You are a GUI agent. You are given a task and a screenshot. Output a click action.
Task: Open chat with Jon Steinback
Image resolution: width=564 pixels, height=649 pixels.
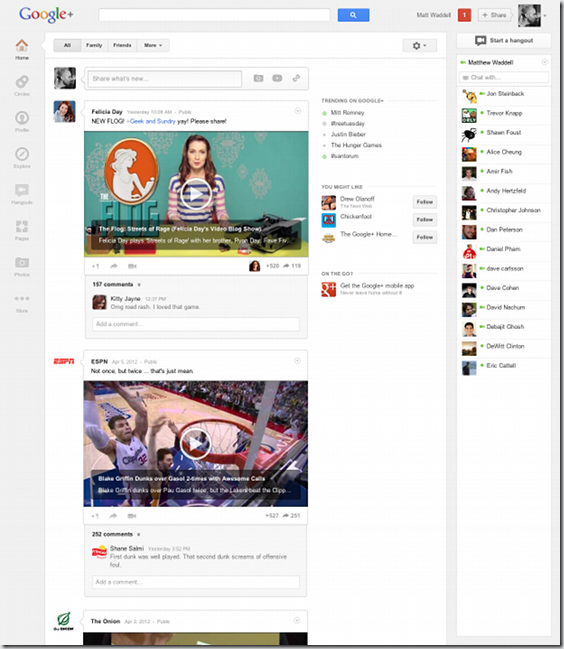(504, 96)
